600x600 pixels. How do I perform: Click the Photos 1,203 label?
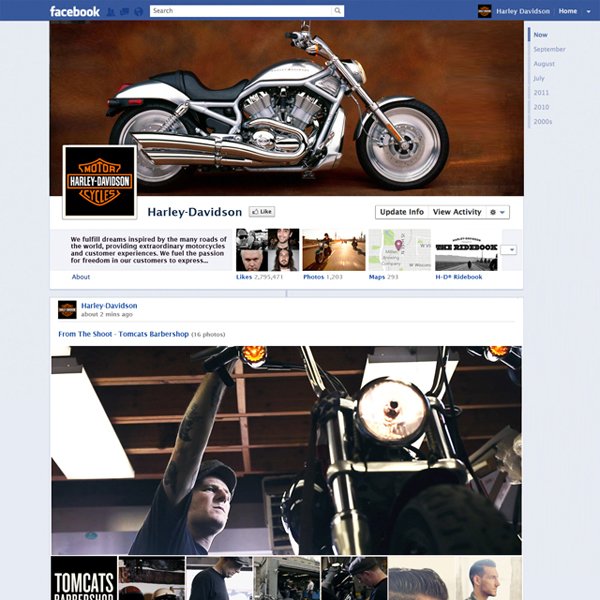pos(323,277)
